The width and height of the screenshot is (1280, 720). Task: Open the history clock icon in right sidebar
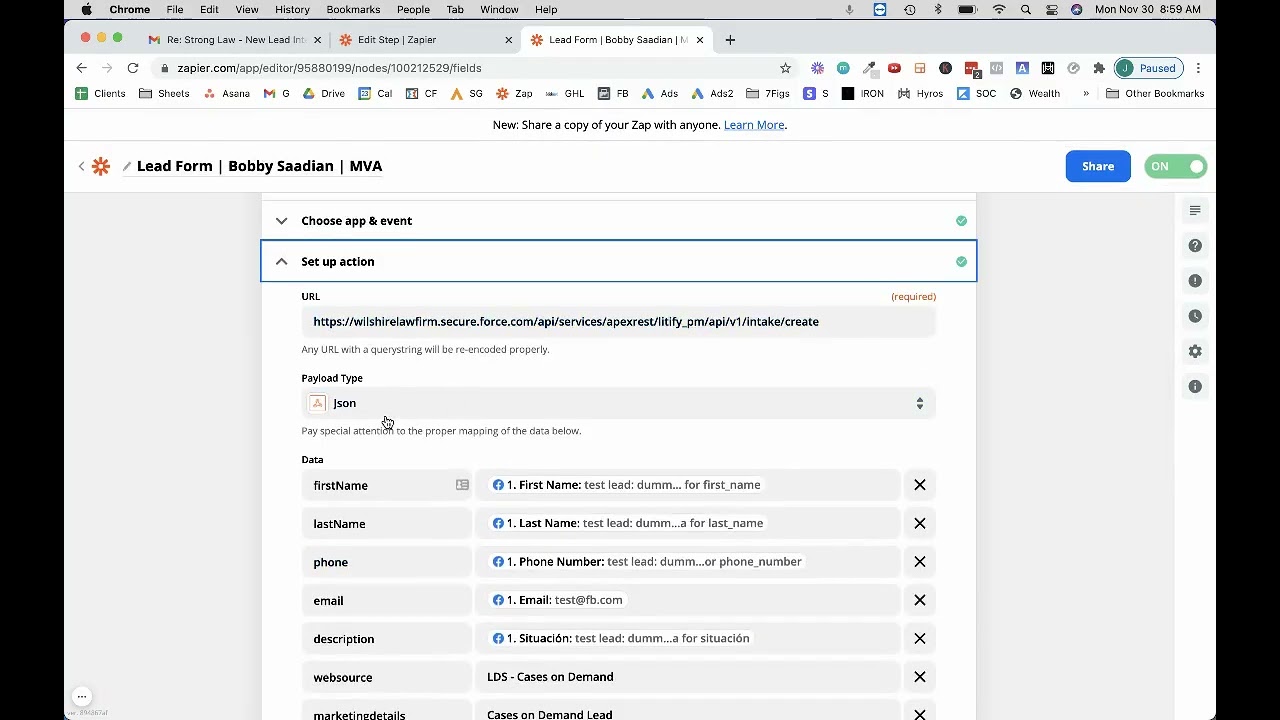[x=1195, y=316]
